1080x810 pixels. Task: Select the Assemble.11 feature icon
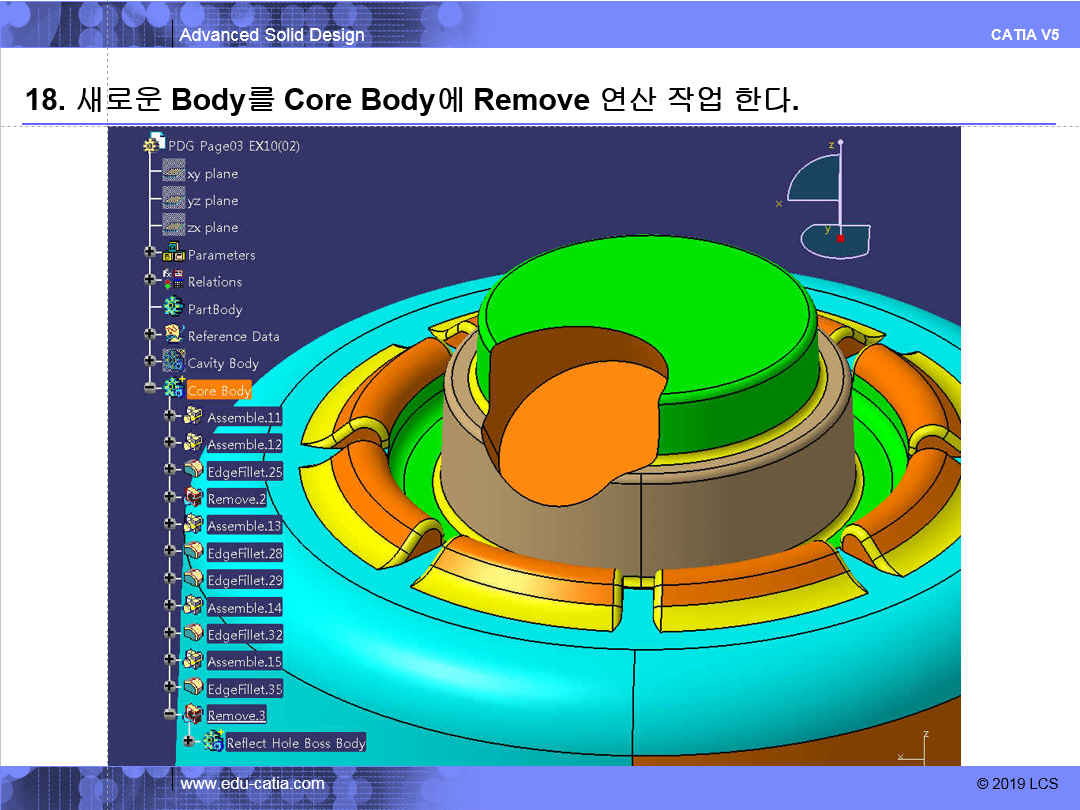pyautogui.click(x=193, y=416)
